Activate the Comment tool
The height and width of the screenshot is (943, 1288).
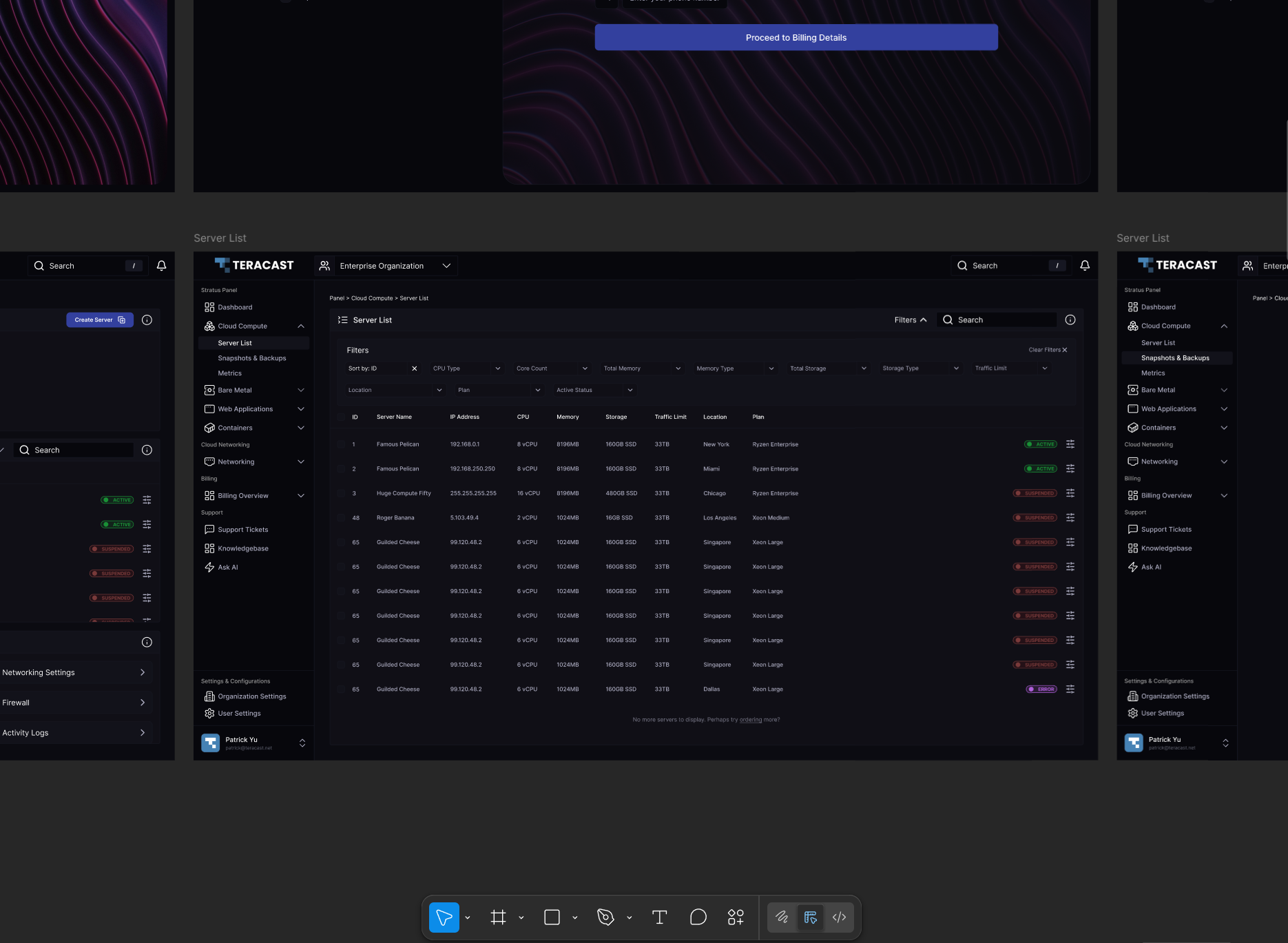(x=698, y=917)
